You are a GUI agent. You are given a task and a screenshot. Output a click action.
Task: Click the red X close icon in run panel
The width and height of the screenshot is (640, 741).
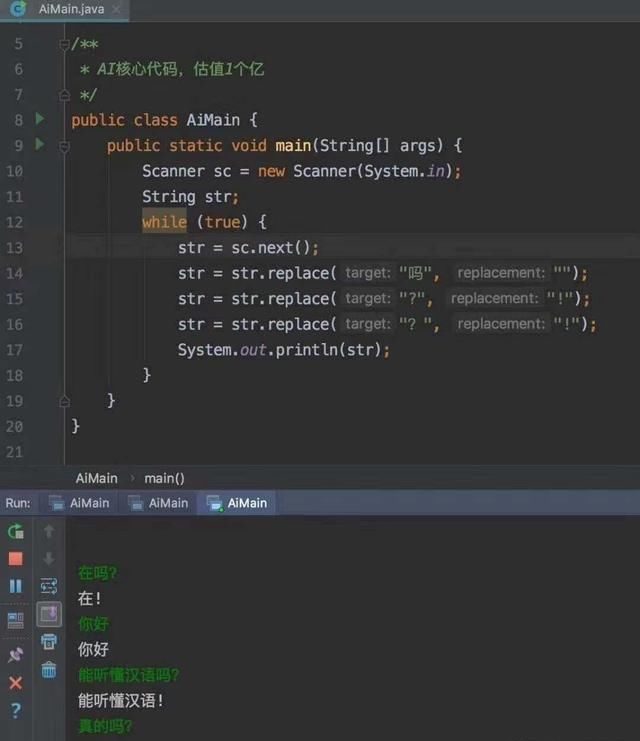15,683
